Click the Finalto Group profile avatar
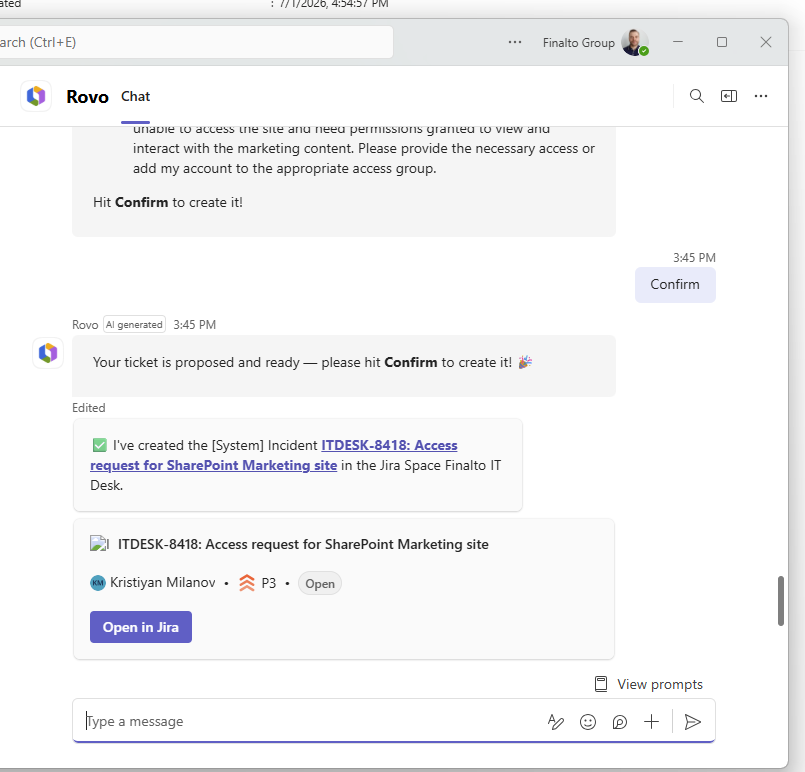The height and width of the screenshot is (772, 805). tap(635, 42)
